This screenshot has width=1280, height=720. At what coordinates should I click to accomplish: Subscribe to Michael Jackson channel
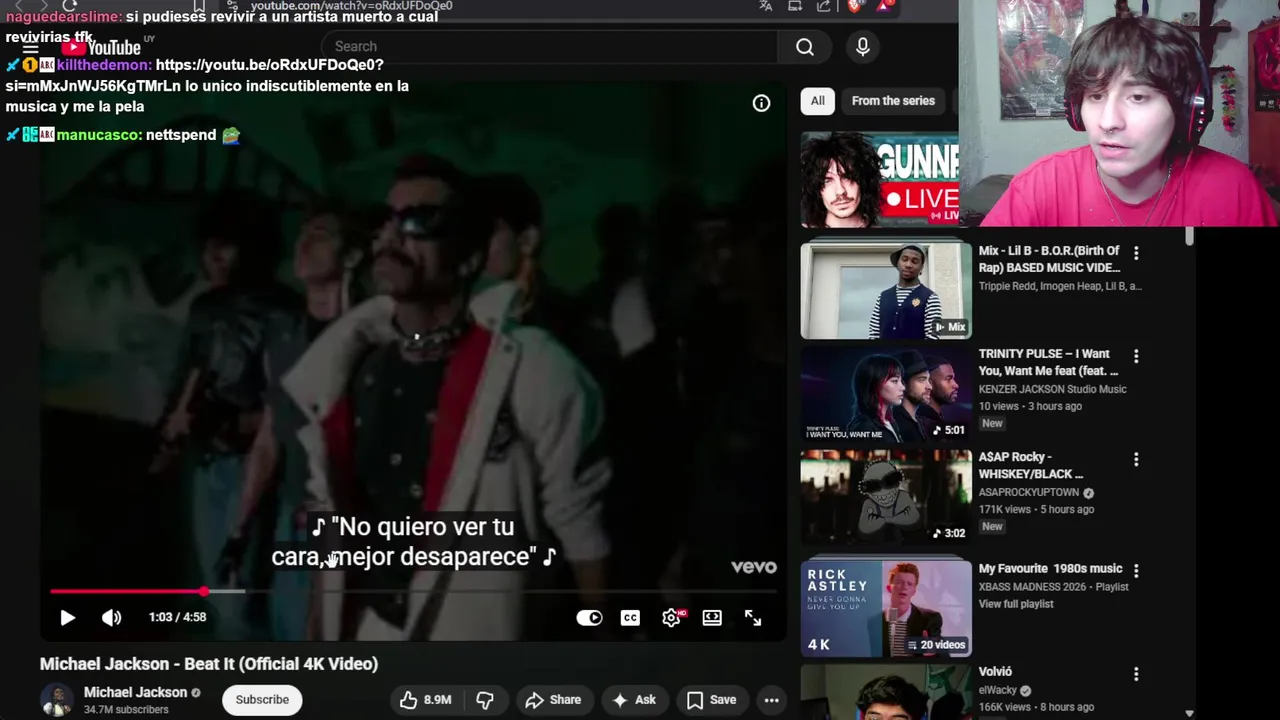pyautogui.click(x=262, y=700)
